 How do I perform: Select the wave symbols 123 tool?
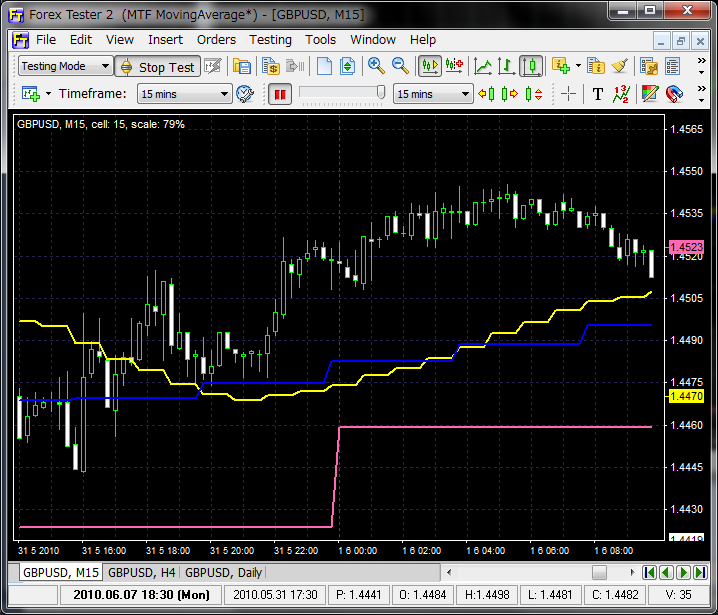click(x=621, y=94)
